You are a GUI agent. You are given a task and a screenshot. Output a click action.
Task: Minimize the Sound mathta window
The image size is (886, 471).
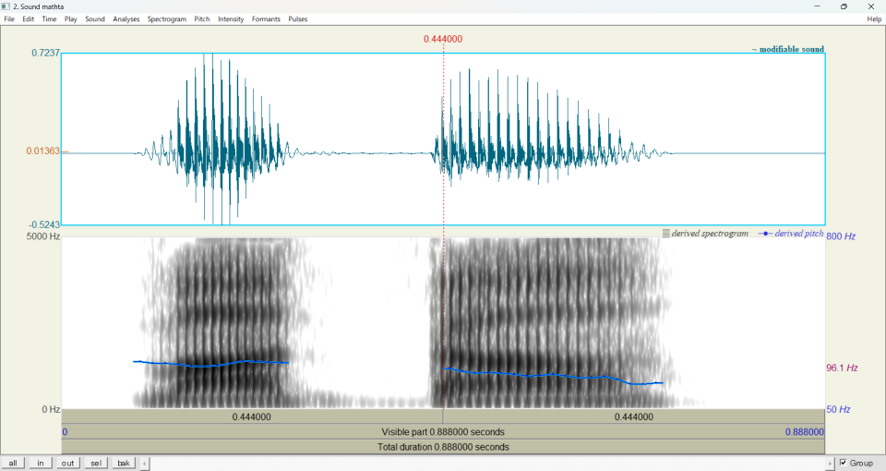(x=817, y=6)
